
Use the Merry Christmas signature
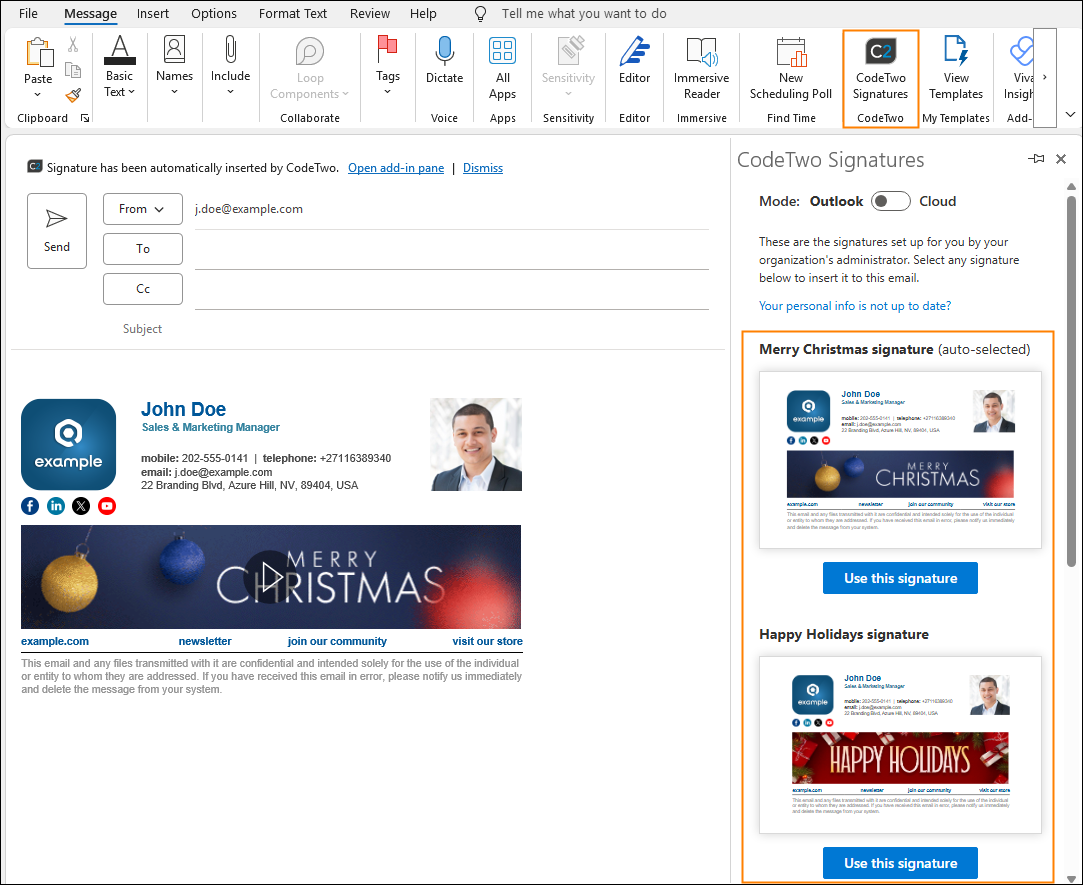coord(900,578)
